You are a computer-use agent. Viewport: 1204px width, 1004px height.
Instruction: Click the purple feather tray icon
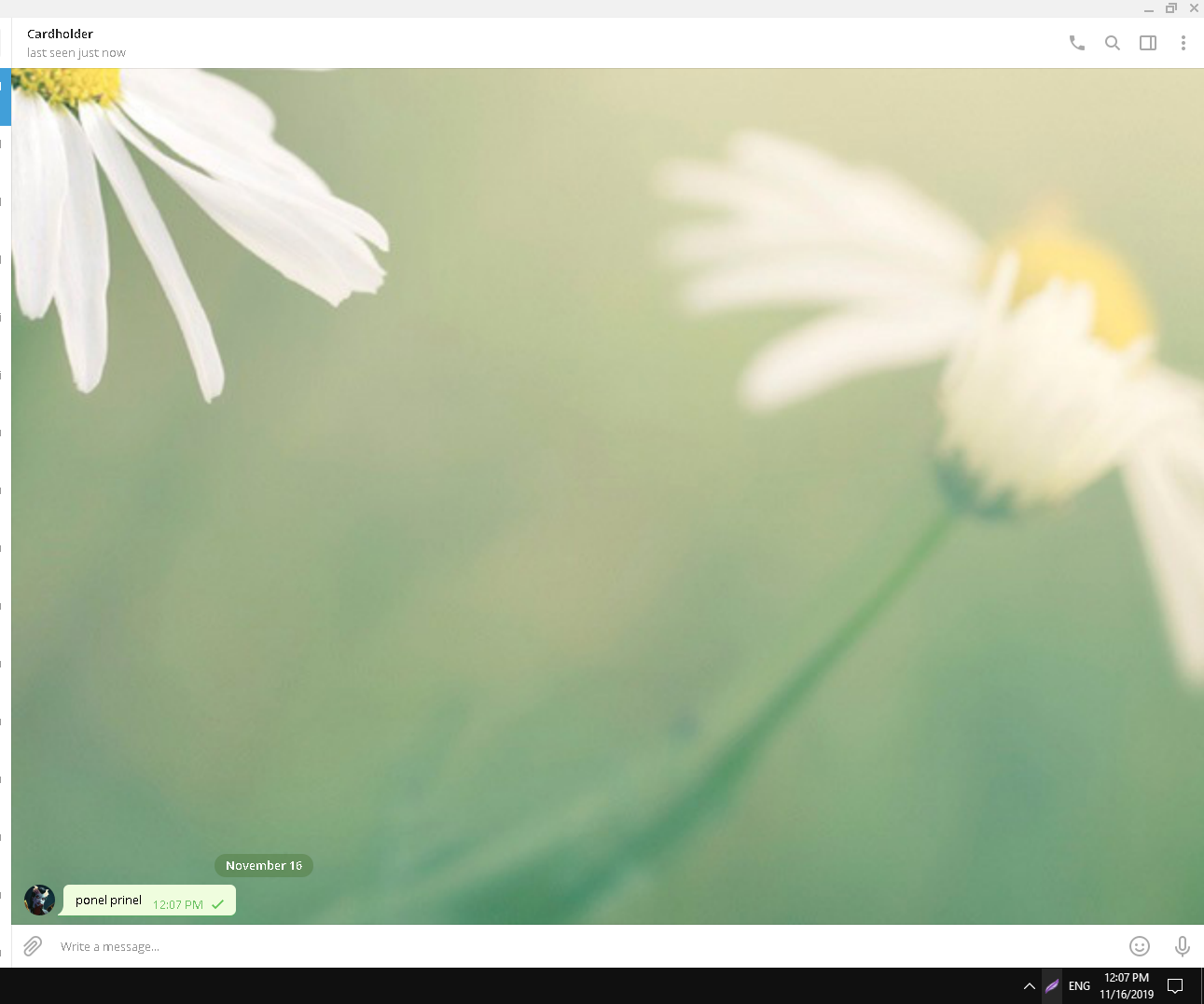tap(1052, 986)
